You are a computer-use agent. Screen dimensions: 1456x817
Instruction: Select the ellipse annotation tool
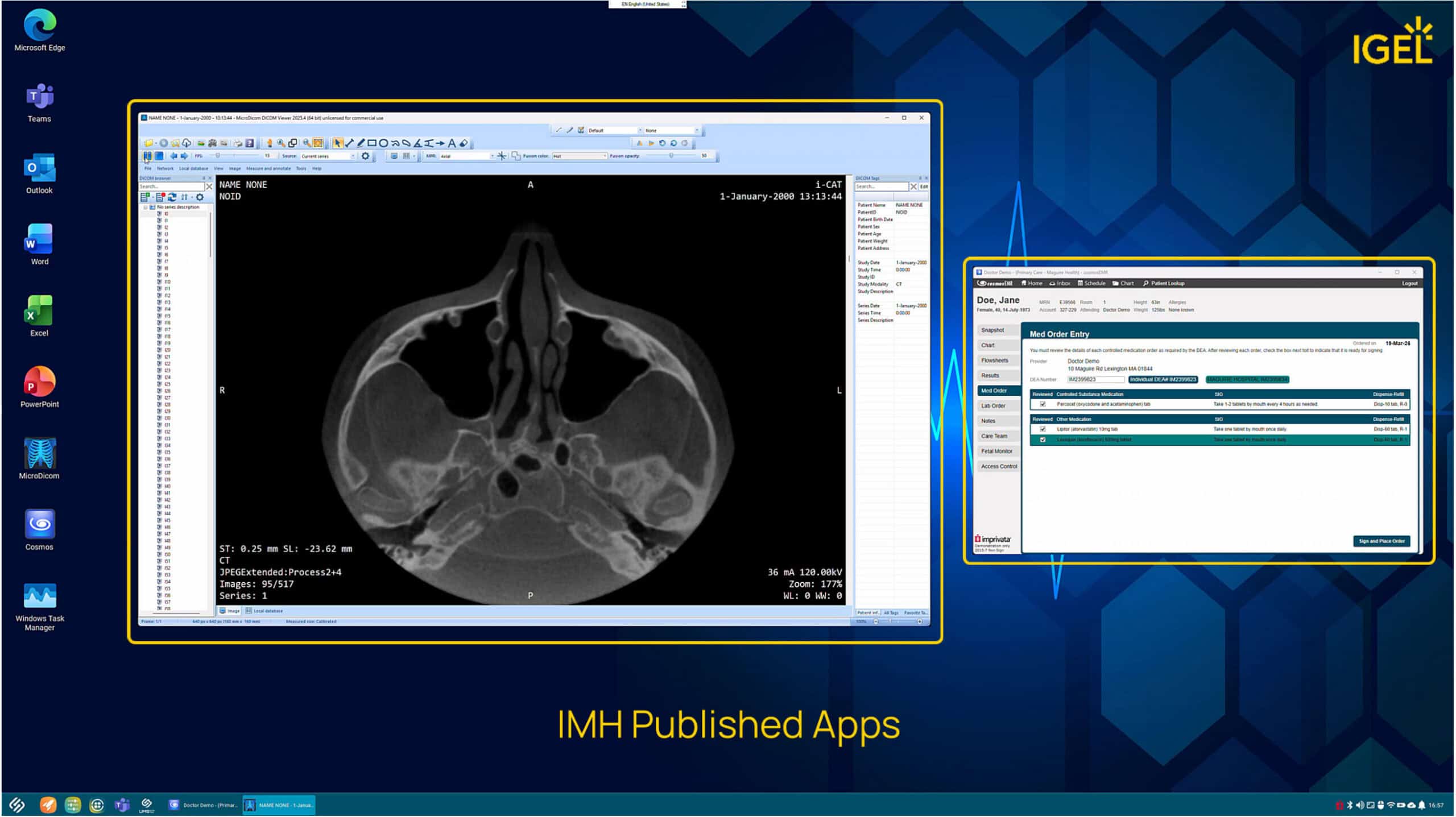tap(383, 143)
